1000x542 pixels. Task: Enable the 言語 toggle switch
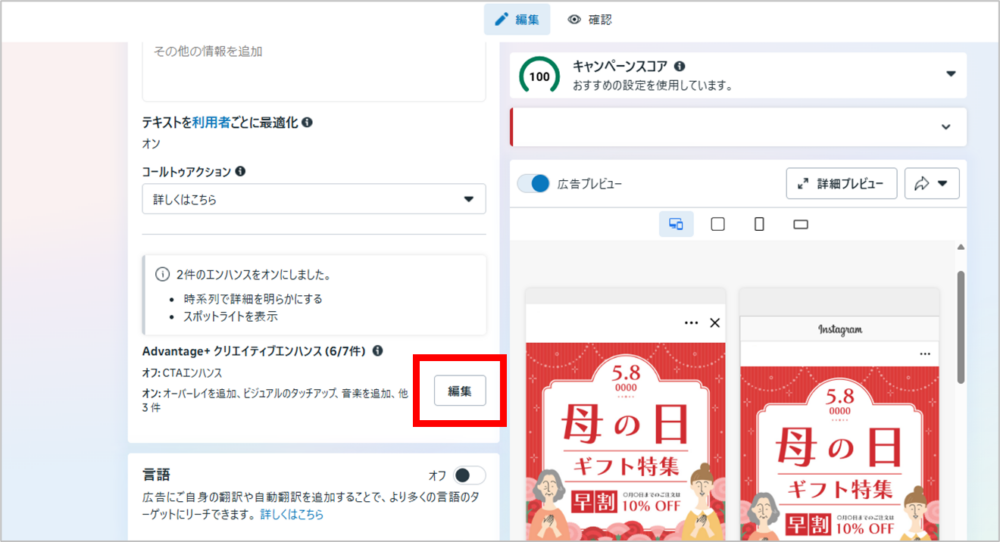pos(469,475)
